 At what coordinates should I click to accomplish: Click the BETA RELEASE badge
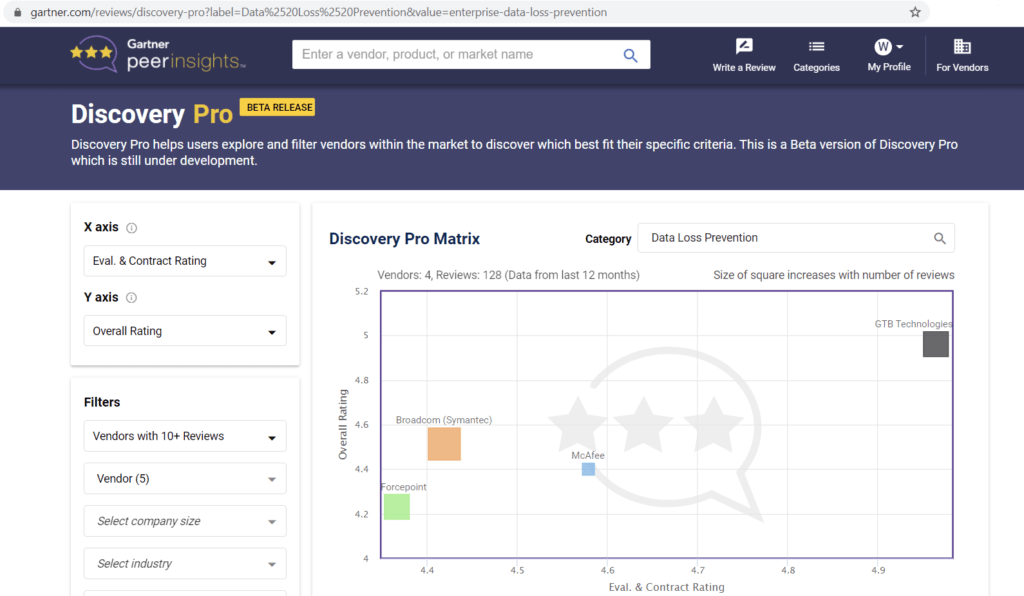click(278, 107)
